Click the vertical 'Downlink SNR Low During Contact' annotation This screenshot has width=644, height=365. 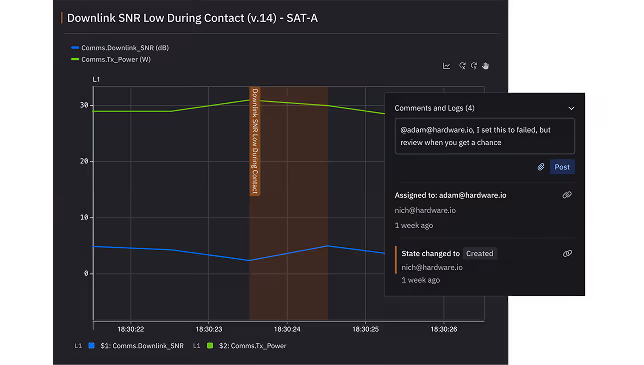[255, 141]
